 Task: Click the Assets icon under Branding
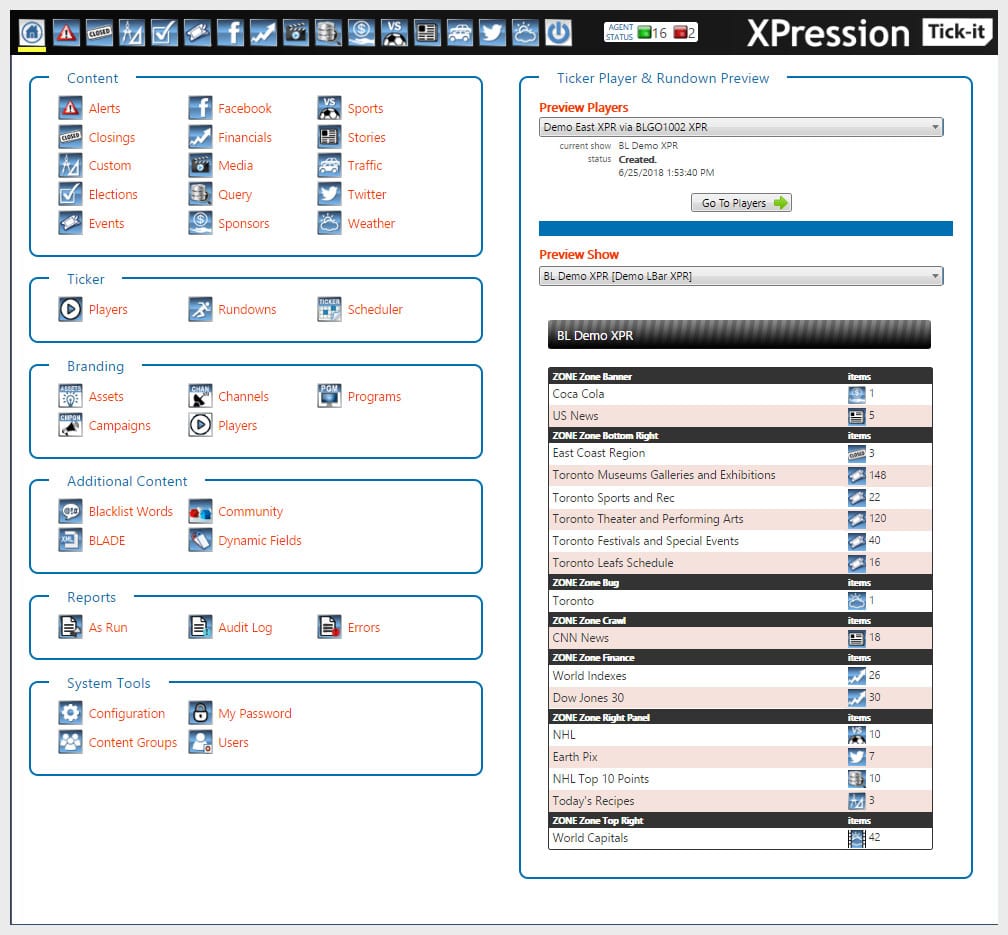point(70,396)
